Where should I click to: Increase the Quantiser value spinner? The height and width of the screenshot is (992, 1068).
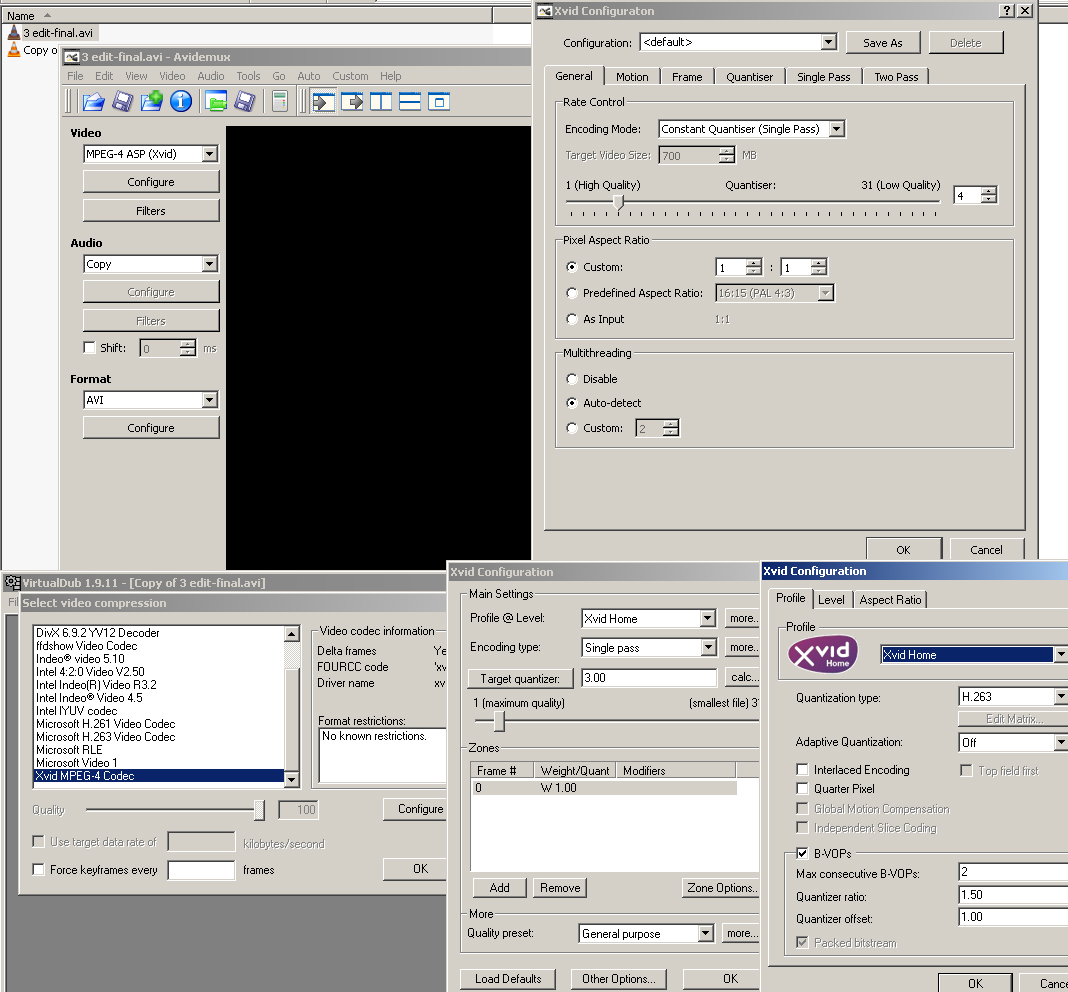[988, 191]
